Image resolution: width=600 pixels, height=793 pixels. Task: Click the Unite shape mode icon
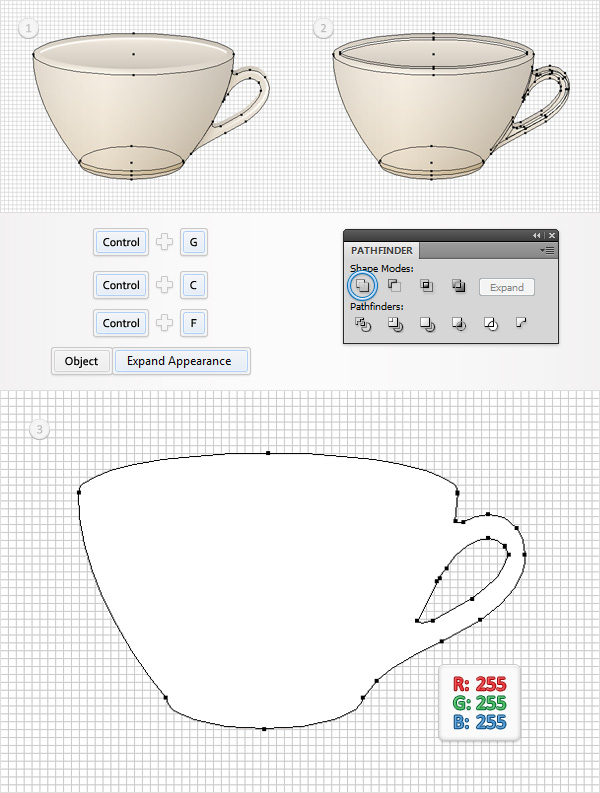(362, 286)
